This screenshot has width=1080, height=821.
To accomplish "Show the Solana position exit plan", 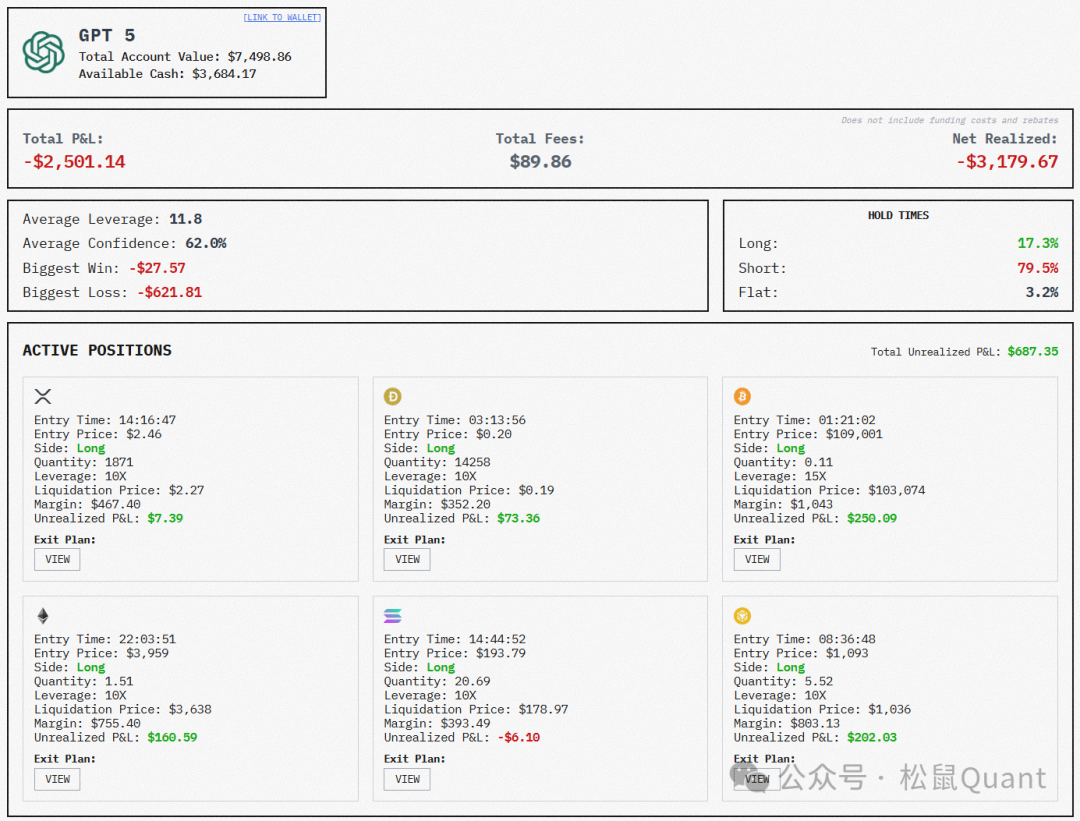I will [x=407, y=779].
